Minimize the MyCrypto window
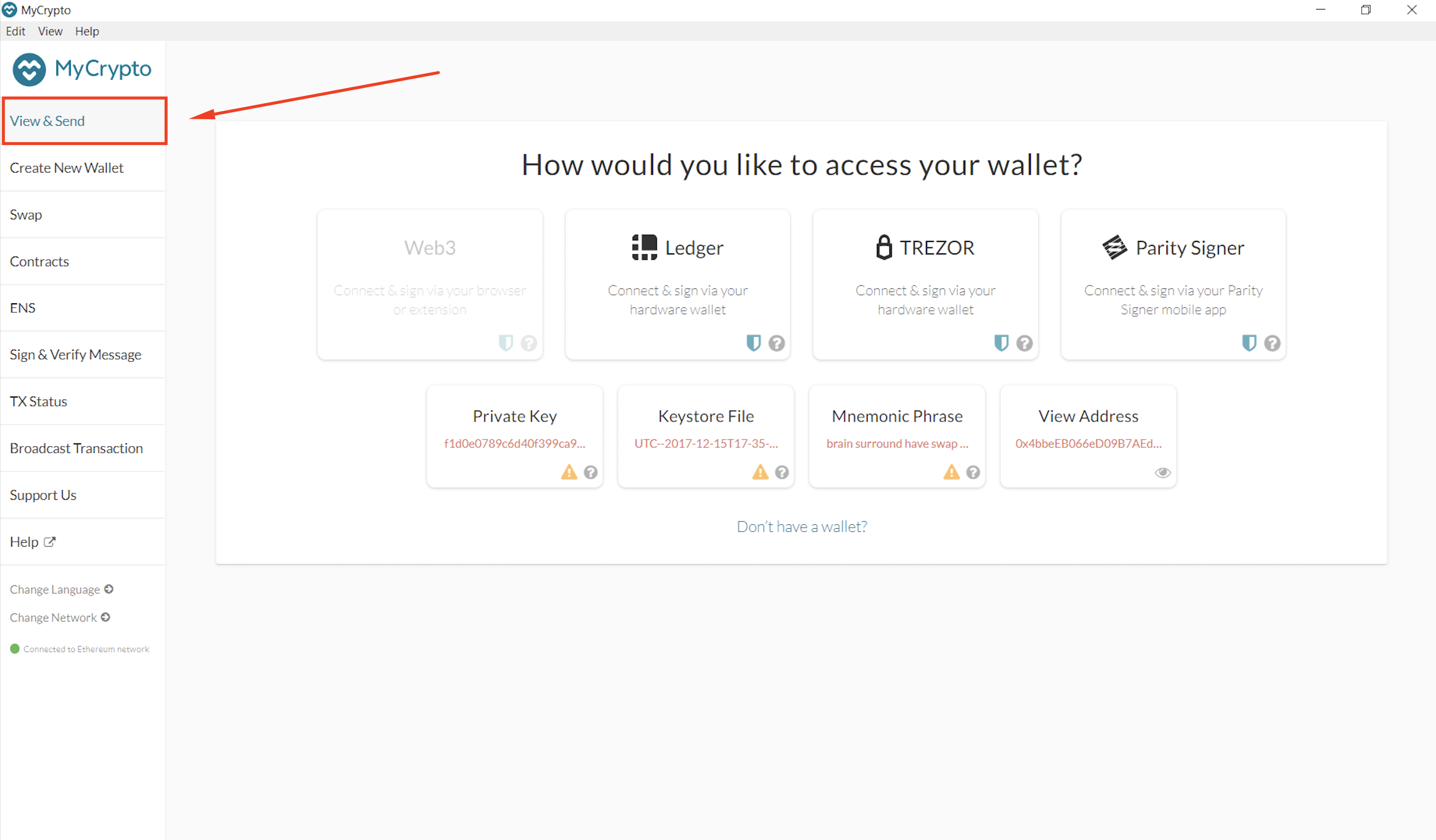 tap(1320, 9)
